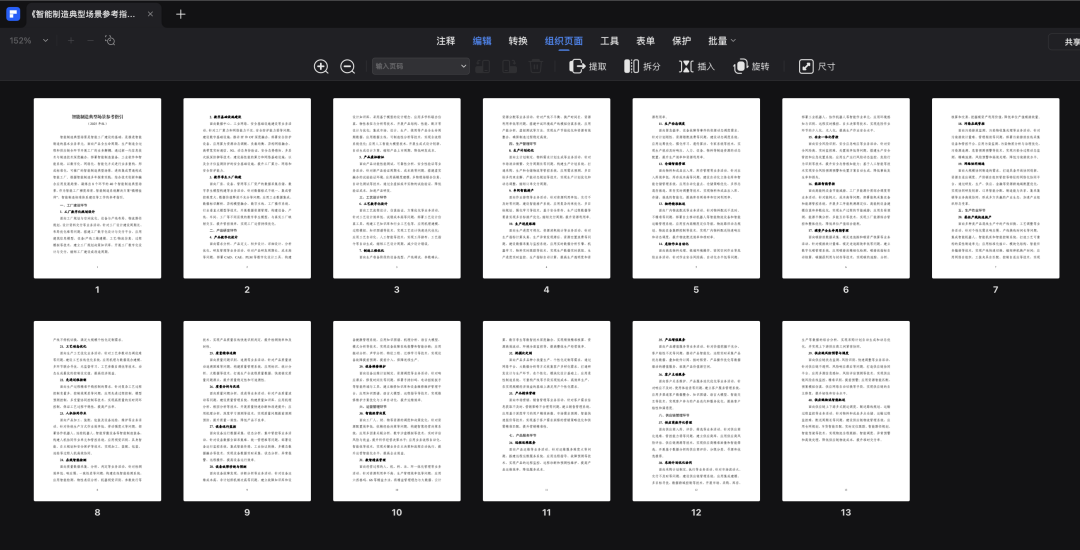Image resolution: width=1080 pixels, height=550 pixels.
Task: Click the PDF app home logo icon
Action: (x=13, y=14)
